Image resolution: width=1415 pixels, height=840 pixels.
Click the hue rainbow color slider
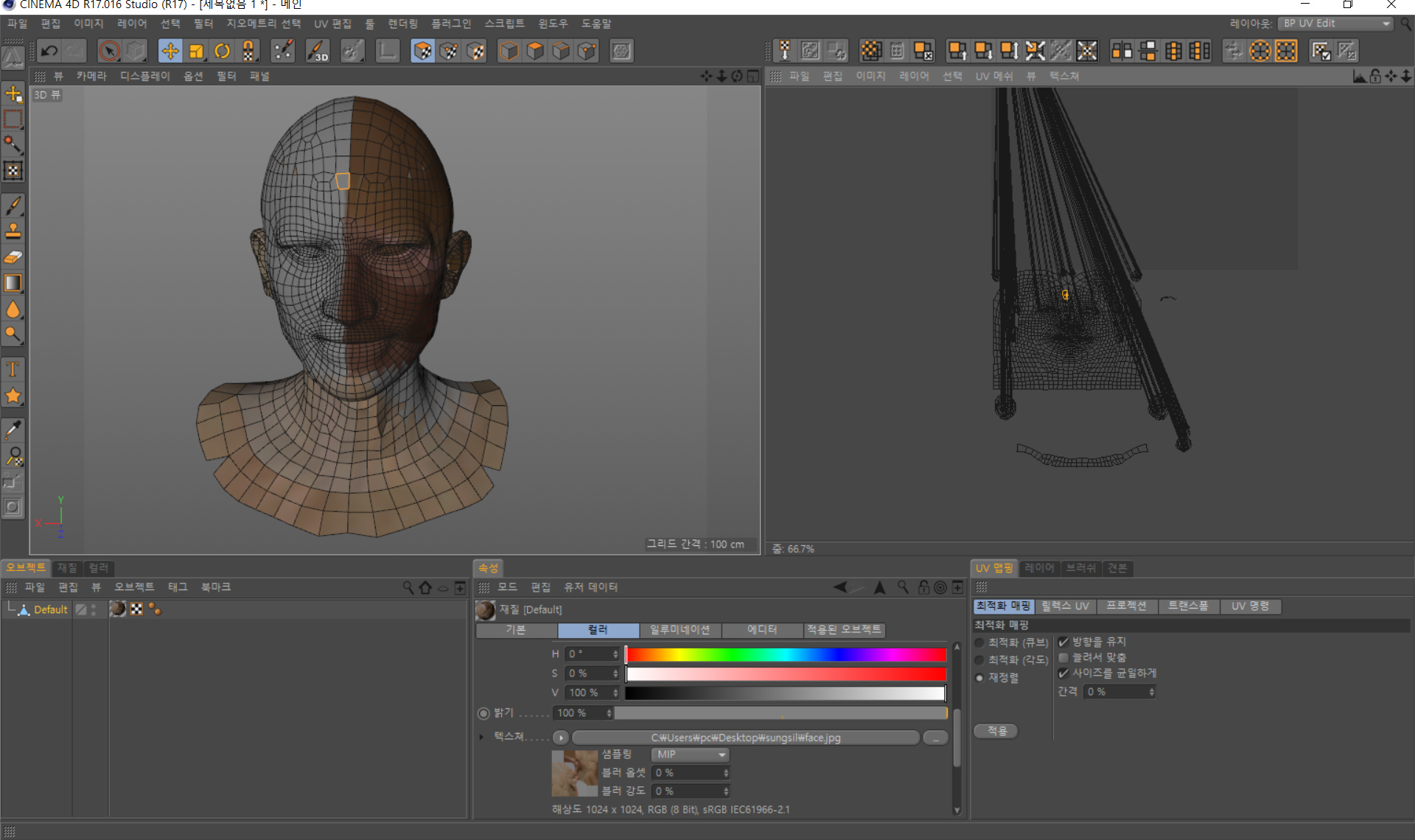coord(786,654)
